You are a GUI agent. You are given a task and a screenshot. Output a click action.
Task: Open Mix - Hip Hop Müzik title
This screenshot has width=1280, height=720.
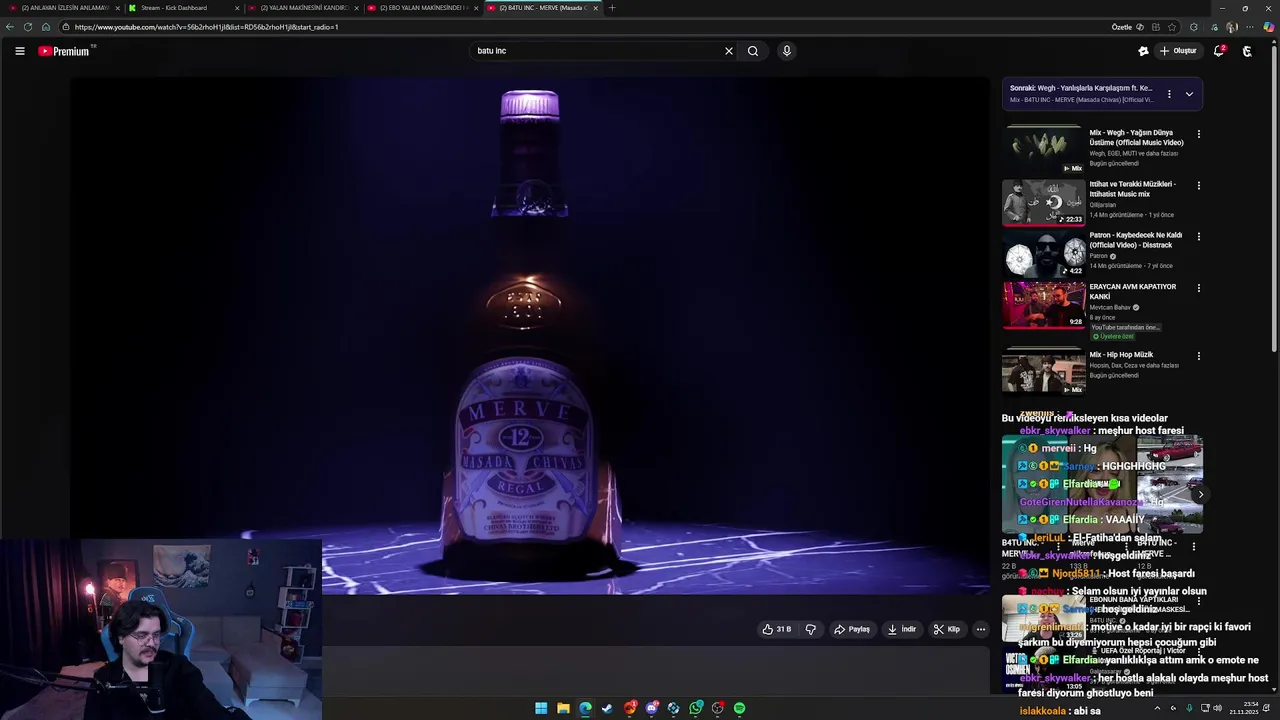(x=1121, y=355)
